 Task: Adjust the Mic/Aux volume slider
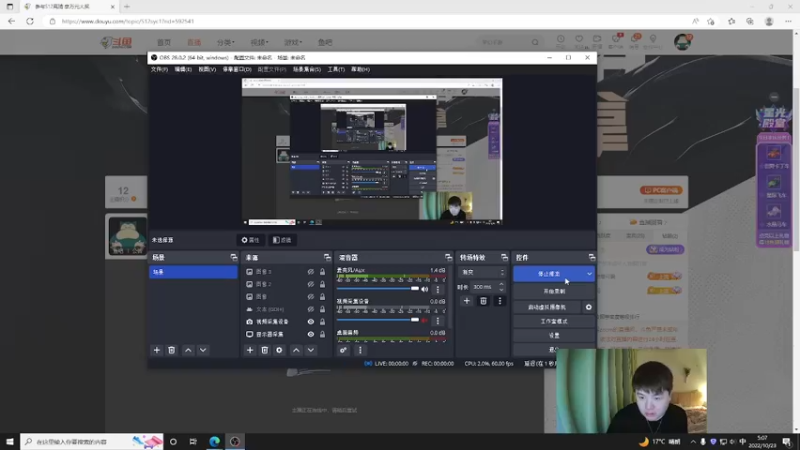coord(378,289)
